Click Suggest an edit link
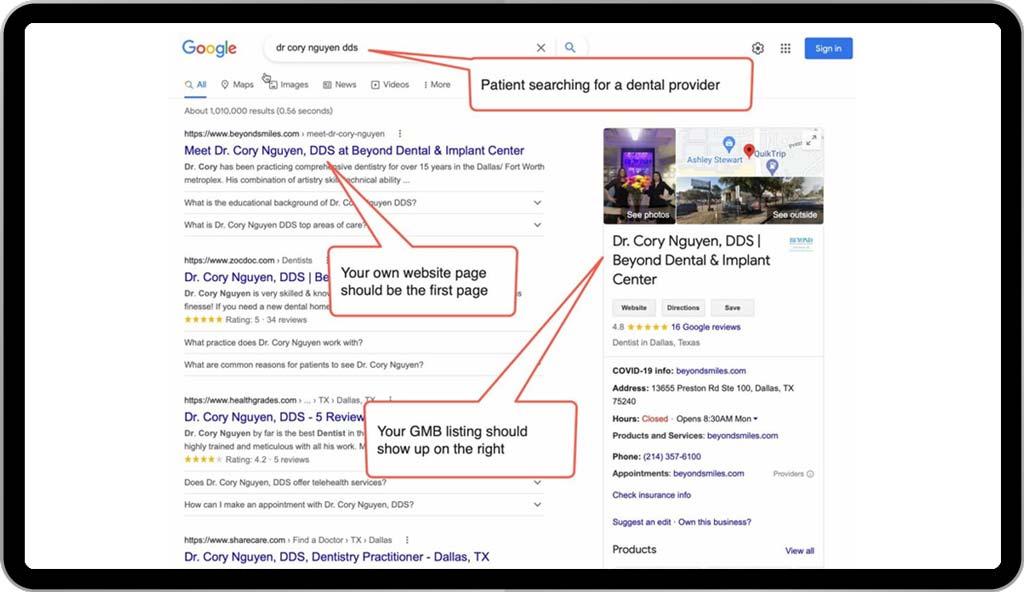This screenshot has height=592, width=1024. pos(641,522)
